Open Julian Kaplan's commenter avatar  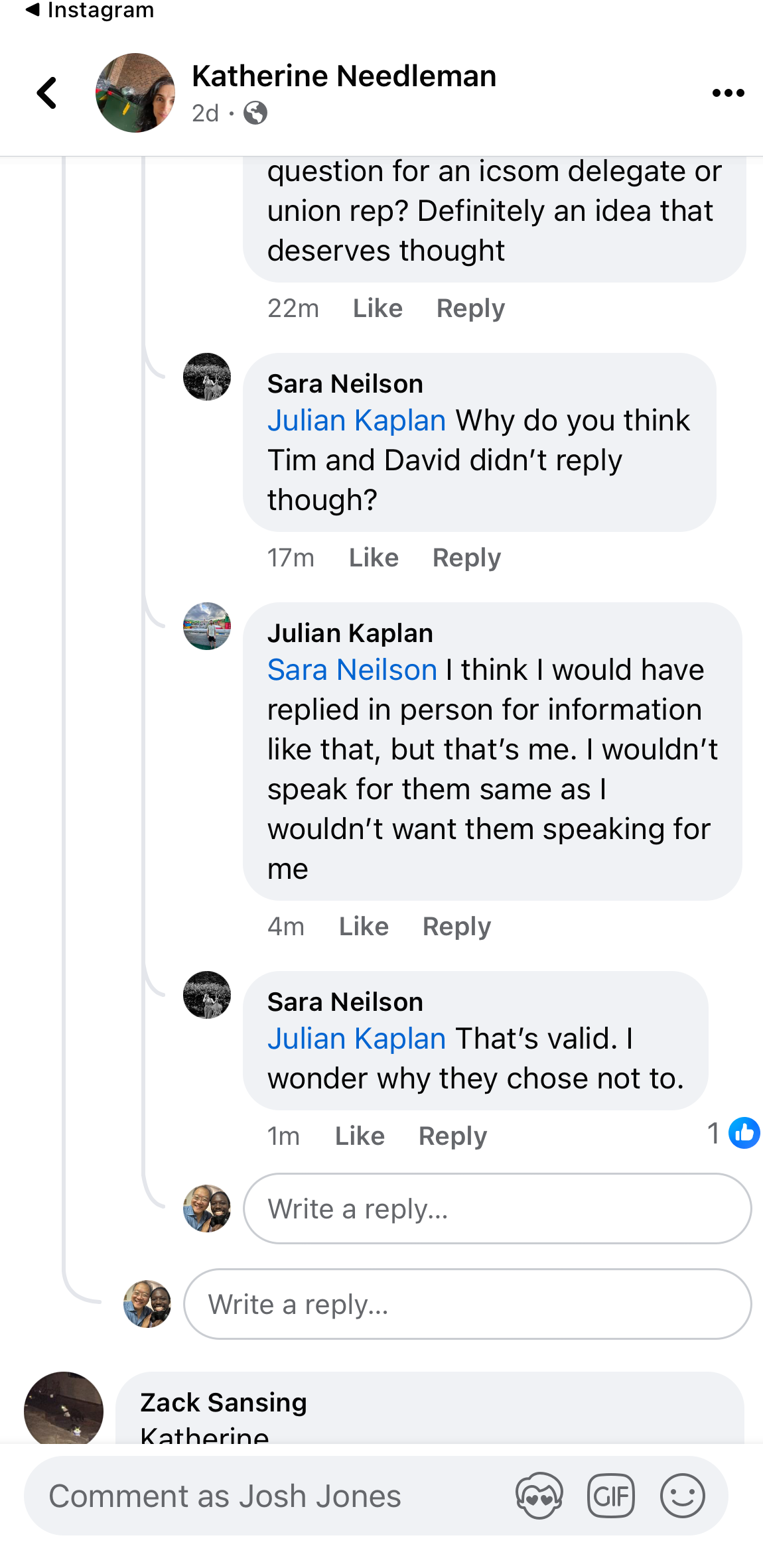coord(207,626)
